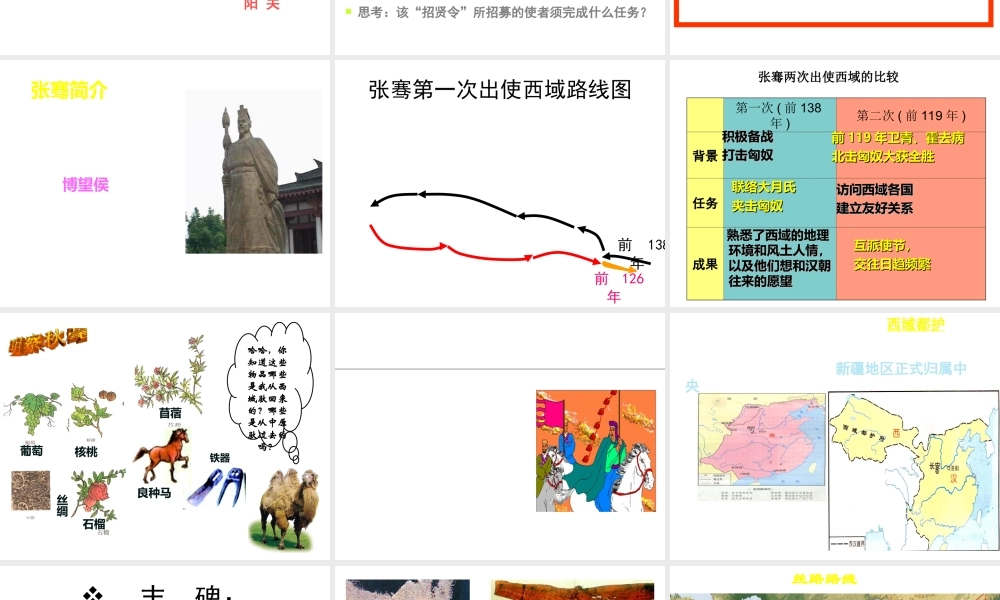The width and height of the screenshot is (1000, 600).
Task: Click the text 思考：该"招贤令"所招募的使者须完成什么任务
Action: 503,12
